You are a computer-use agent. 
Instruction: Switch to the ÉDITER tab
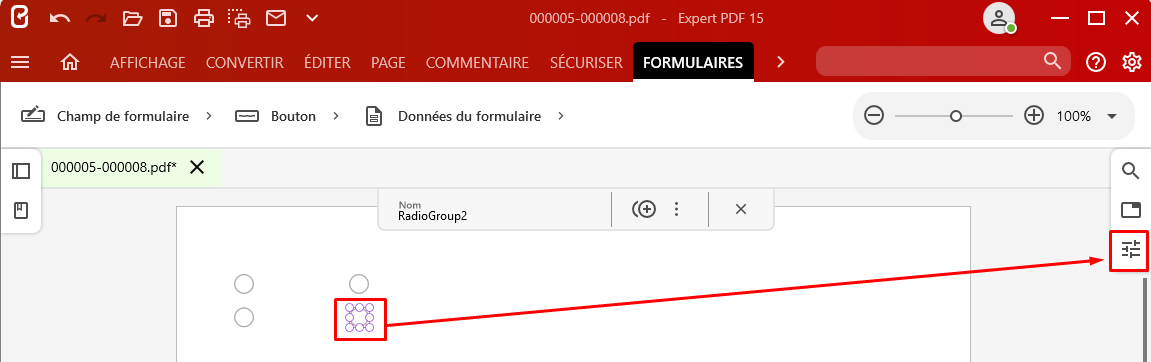coord(327,62)
